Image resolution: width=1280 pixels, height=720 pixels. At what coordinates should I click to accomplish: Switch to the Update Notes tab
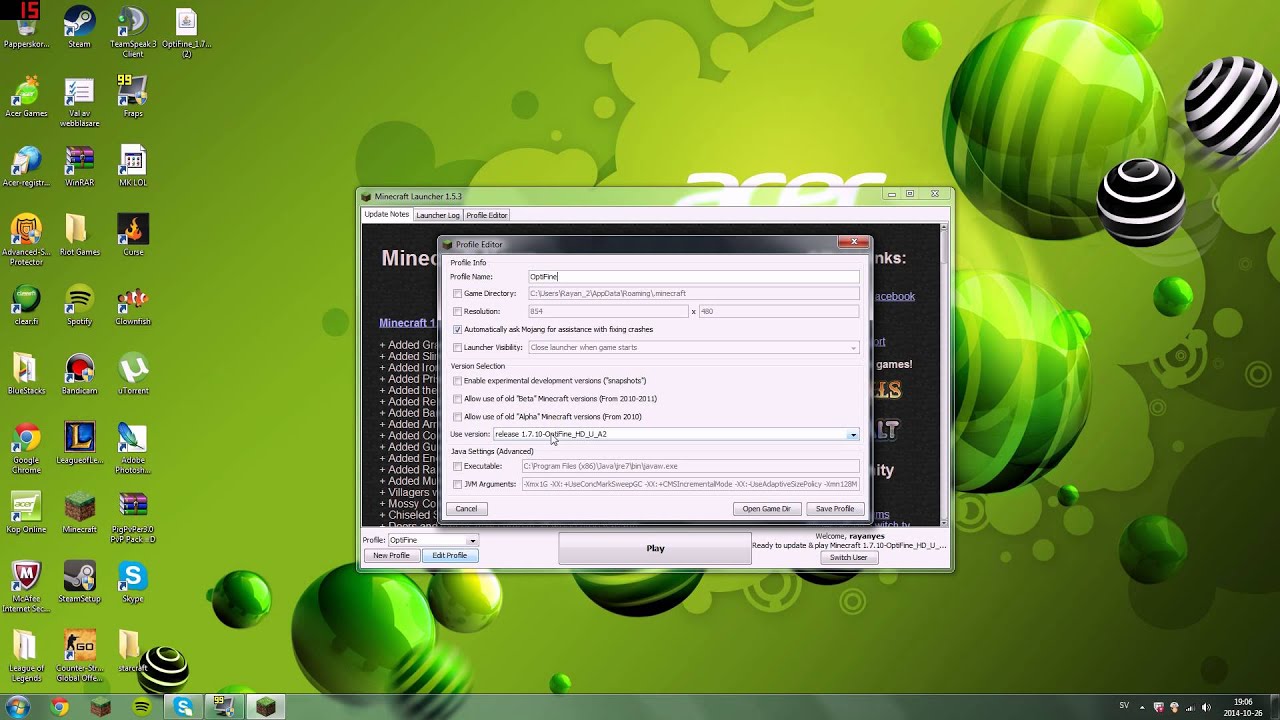point(386,215)
